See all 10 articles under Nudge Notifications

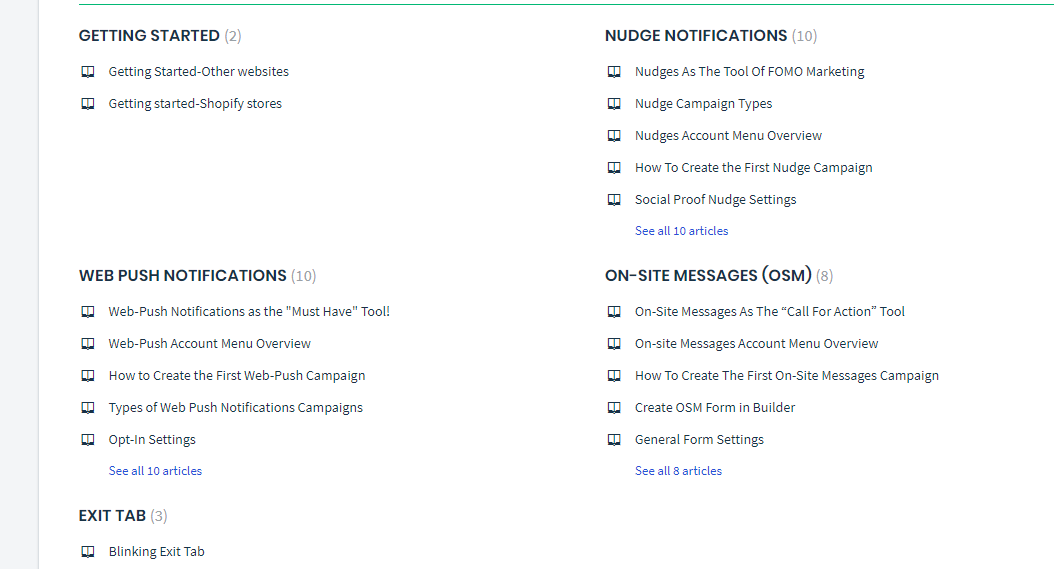682,231
